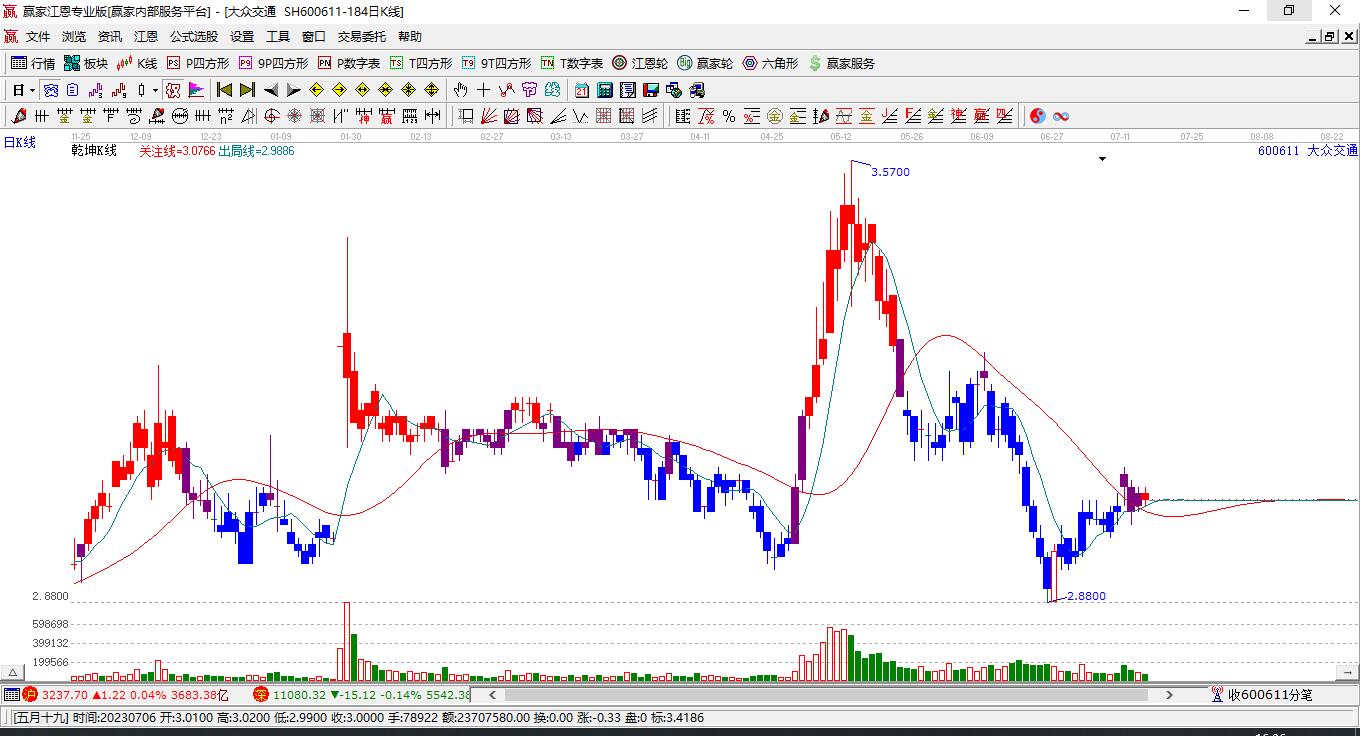Expand the candlestick style dropdown arrow

point(155,90)
